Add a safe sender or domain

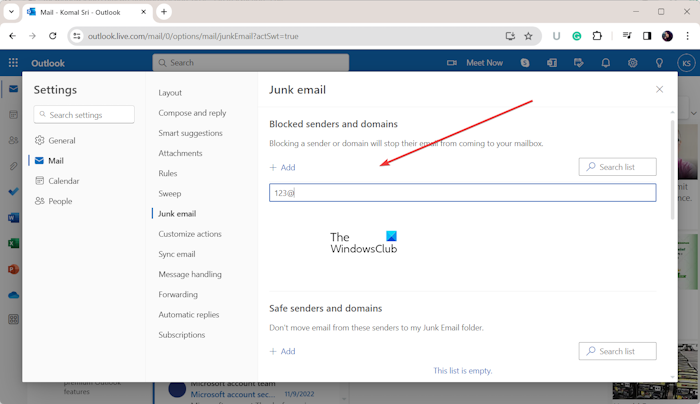tap(283, 351)
